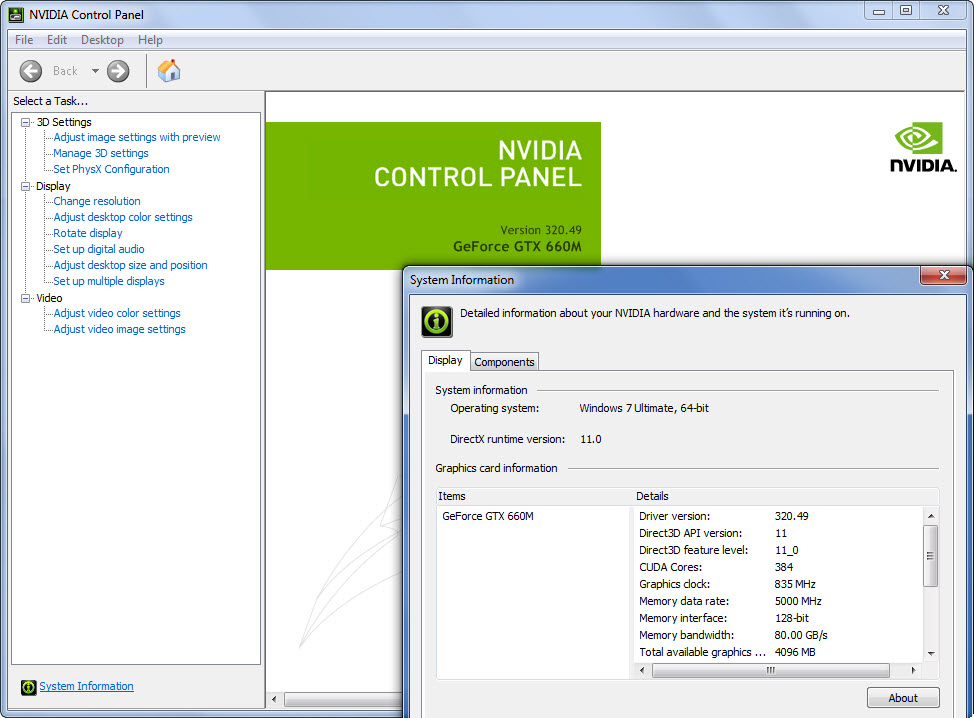
Task: Select GeForce GTX 660M in Items list
Action: coord(488,516)
